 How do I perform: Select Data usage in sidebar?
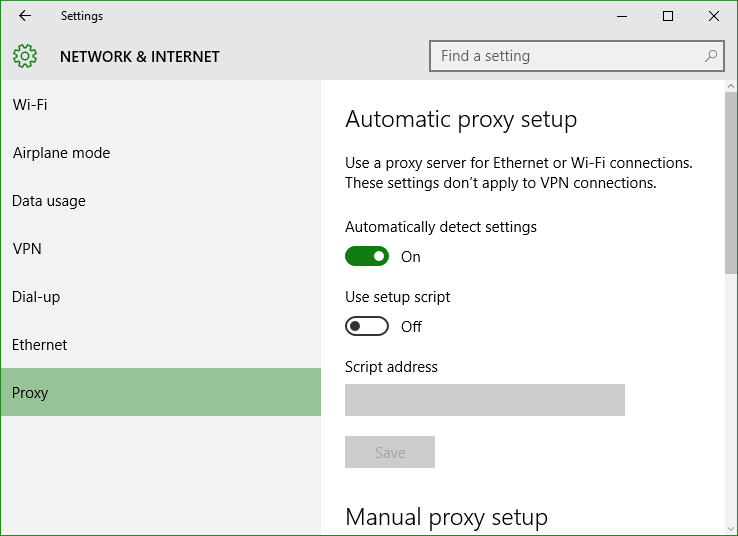click(x=161, y=200)
